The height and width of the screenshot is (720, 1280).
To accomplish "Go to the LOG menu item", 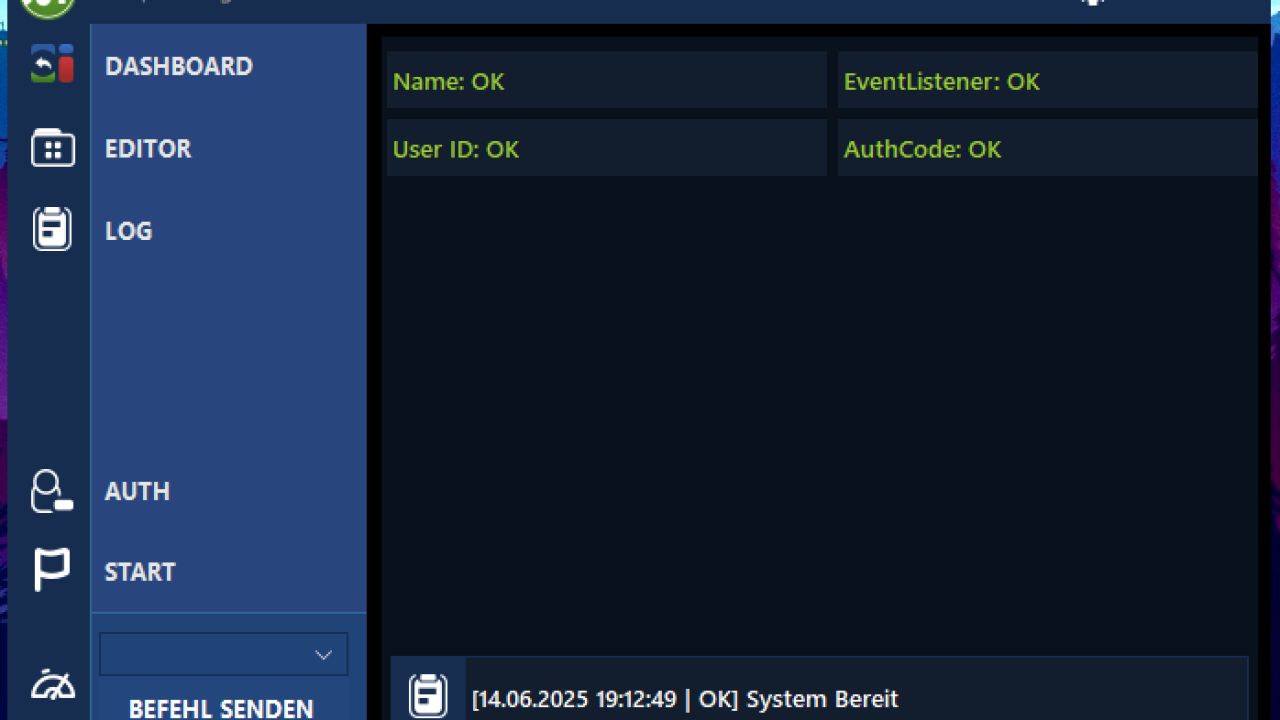I will (x=129, y=230).
